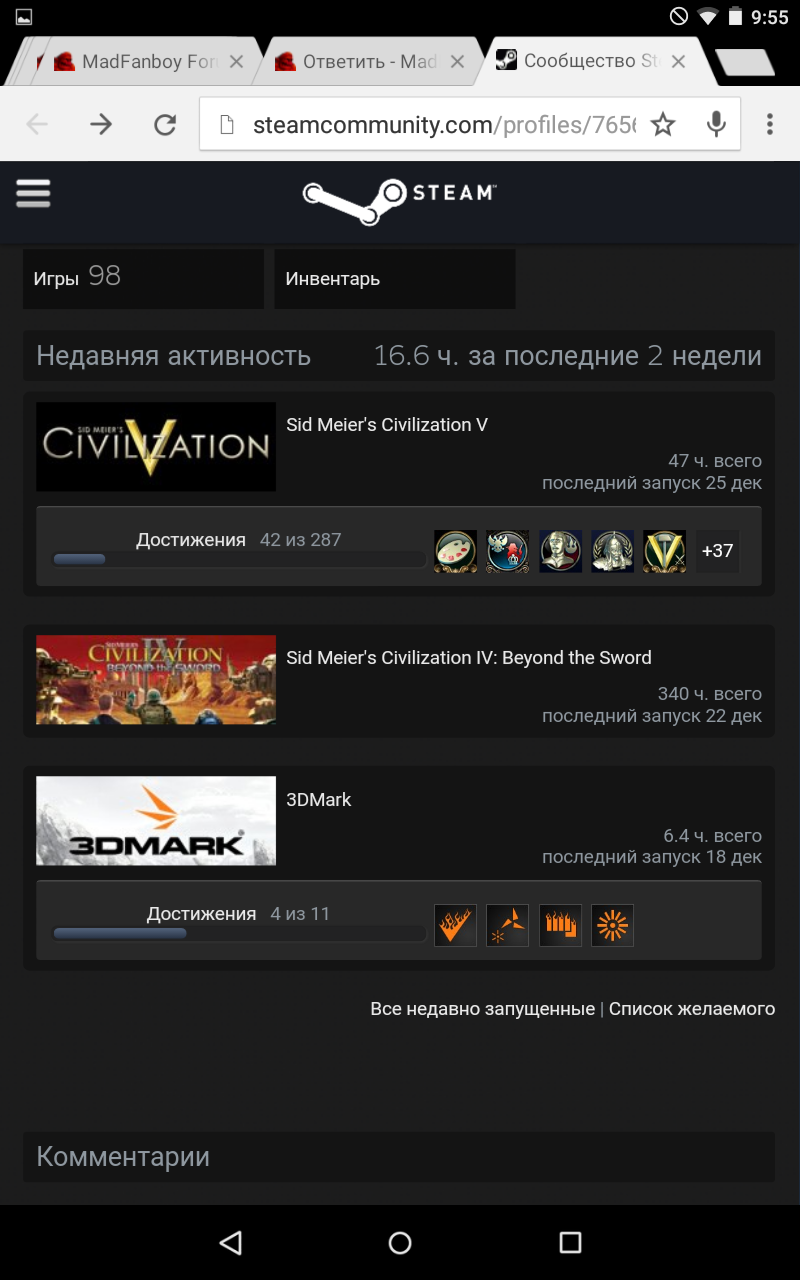Viewport: 800px width, 1280px height.
Task: Open first 3DMark orange achievement icon
Action: (455, 925)
